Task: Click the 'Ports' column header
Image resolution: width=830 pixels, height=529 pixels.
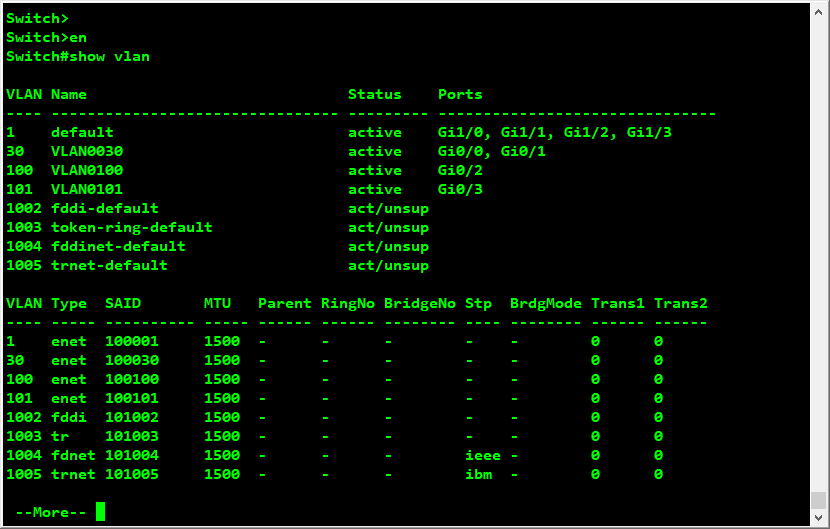Action: [460, 94]
